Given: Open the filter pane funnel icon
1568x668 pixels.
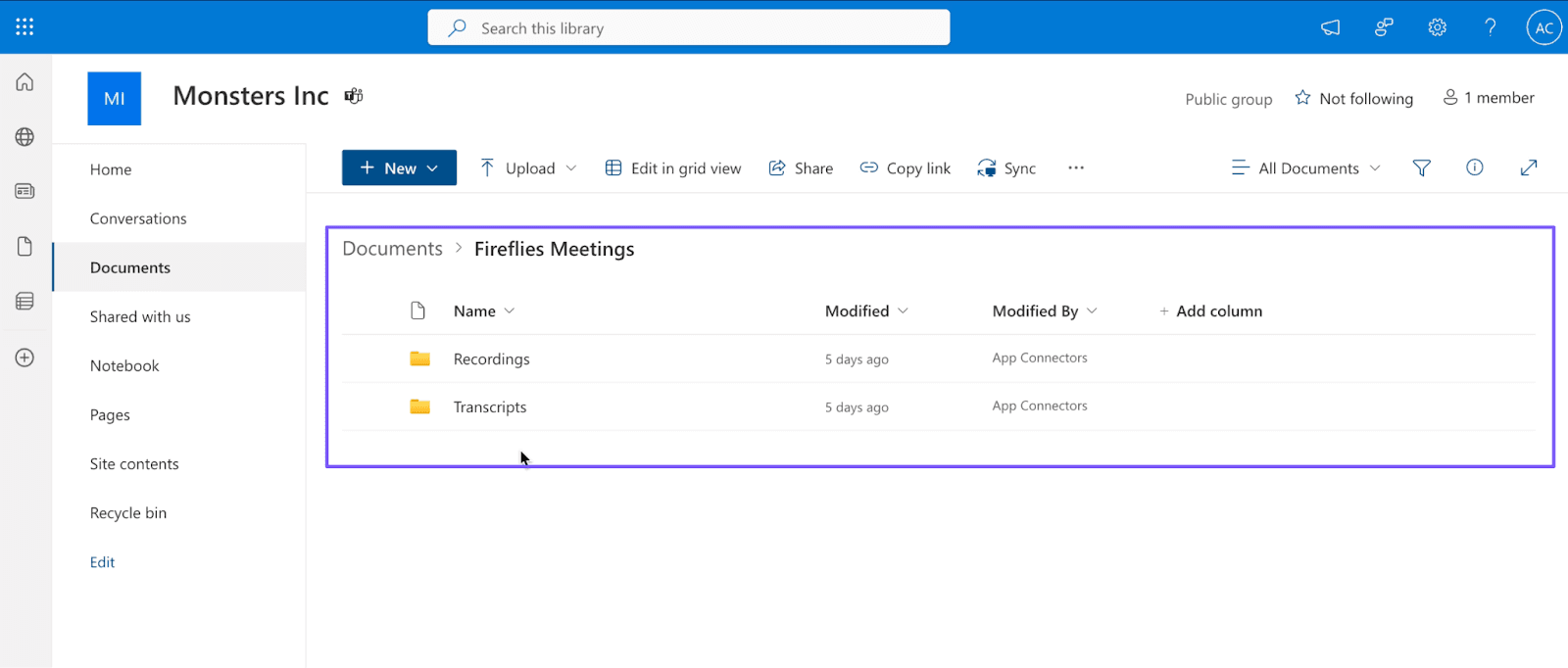Looking at the screenshot, I should pyautogui.click(x=1421, y=168).
